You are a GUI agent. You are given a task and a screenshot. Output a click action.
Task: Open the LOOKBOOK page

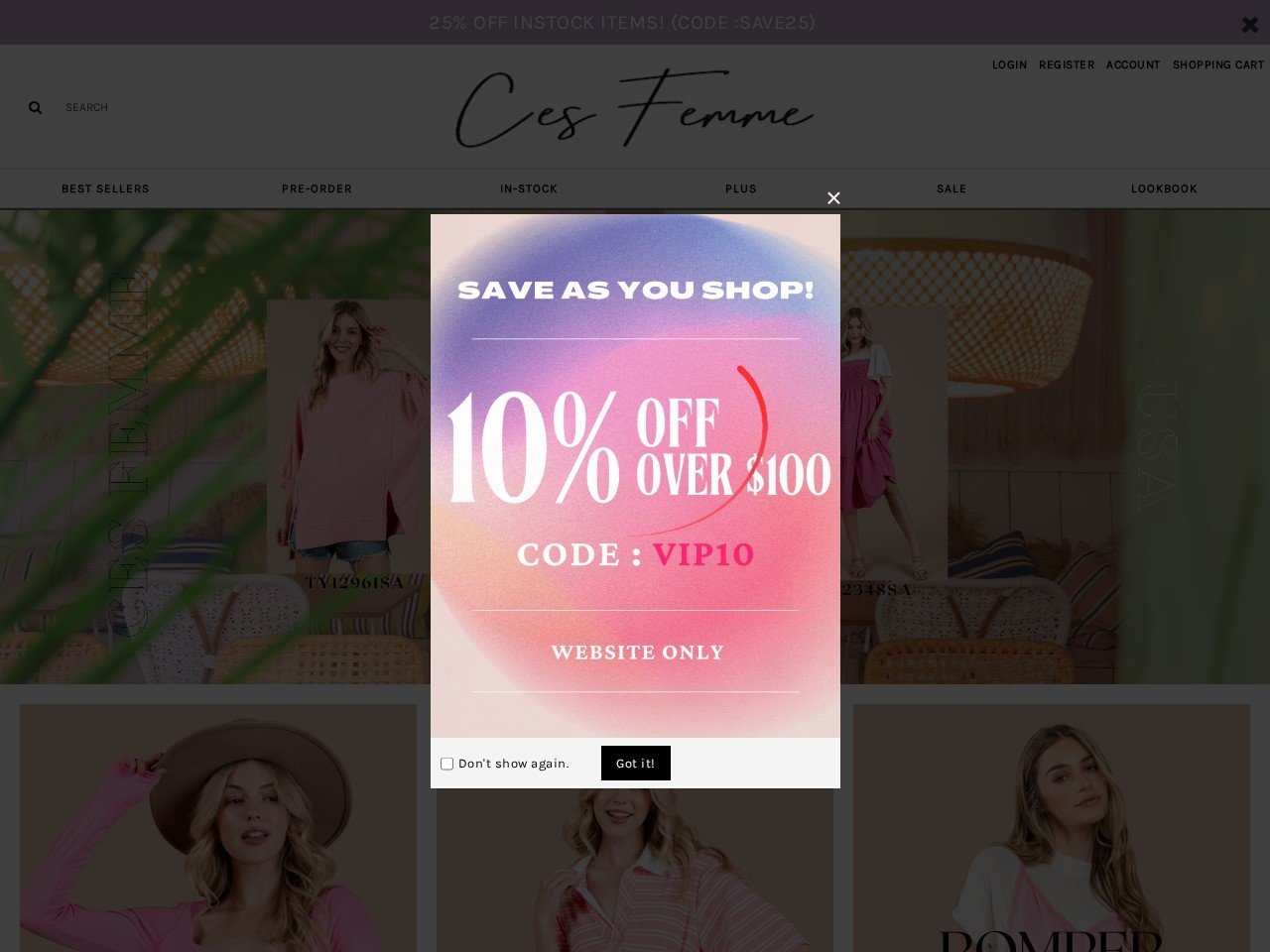click(1164, 188)
